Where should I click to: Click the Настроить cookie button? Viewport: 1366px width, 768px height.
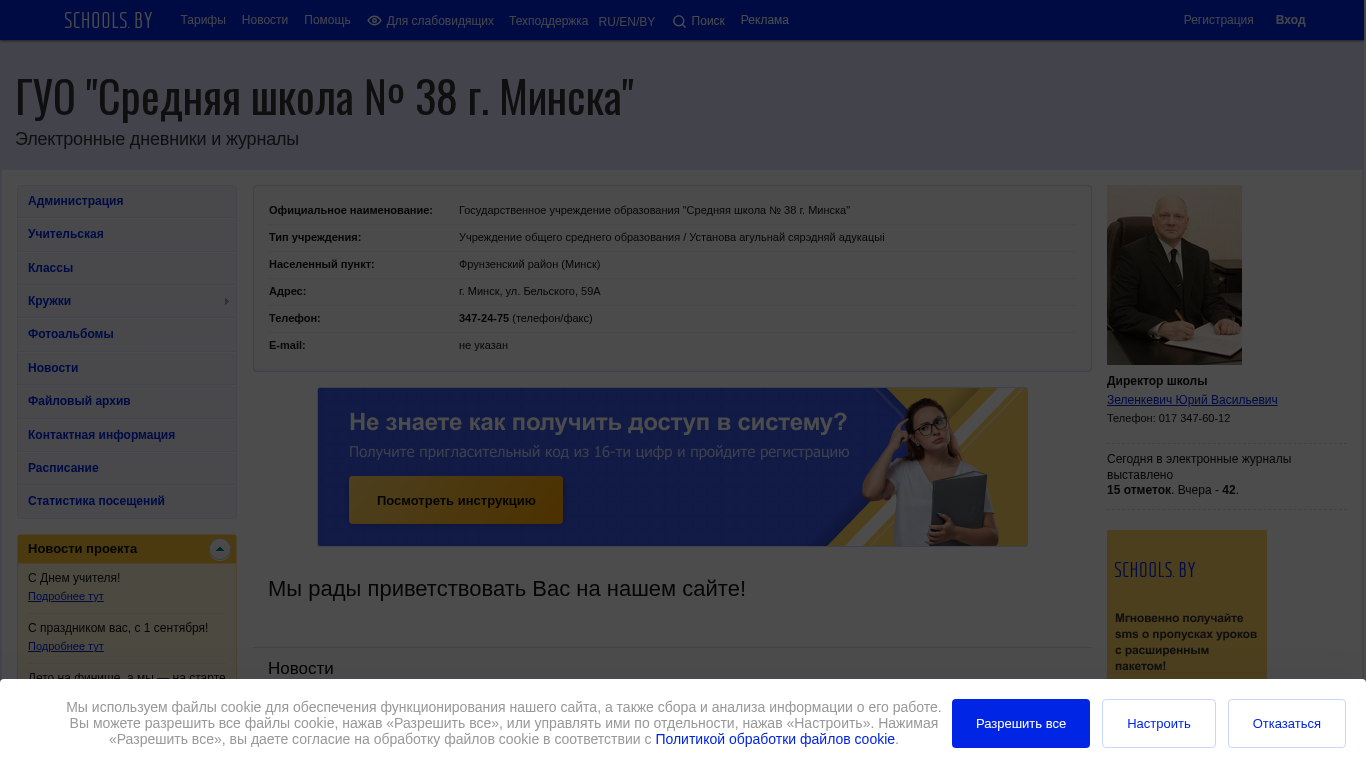pyautogui.click(x=1159, y=723)
